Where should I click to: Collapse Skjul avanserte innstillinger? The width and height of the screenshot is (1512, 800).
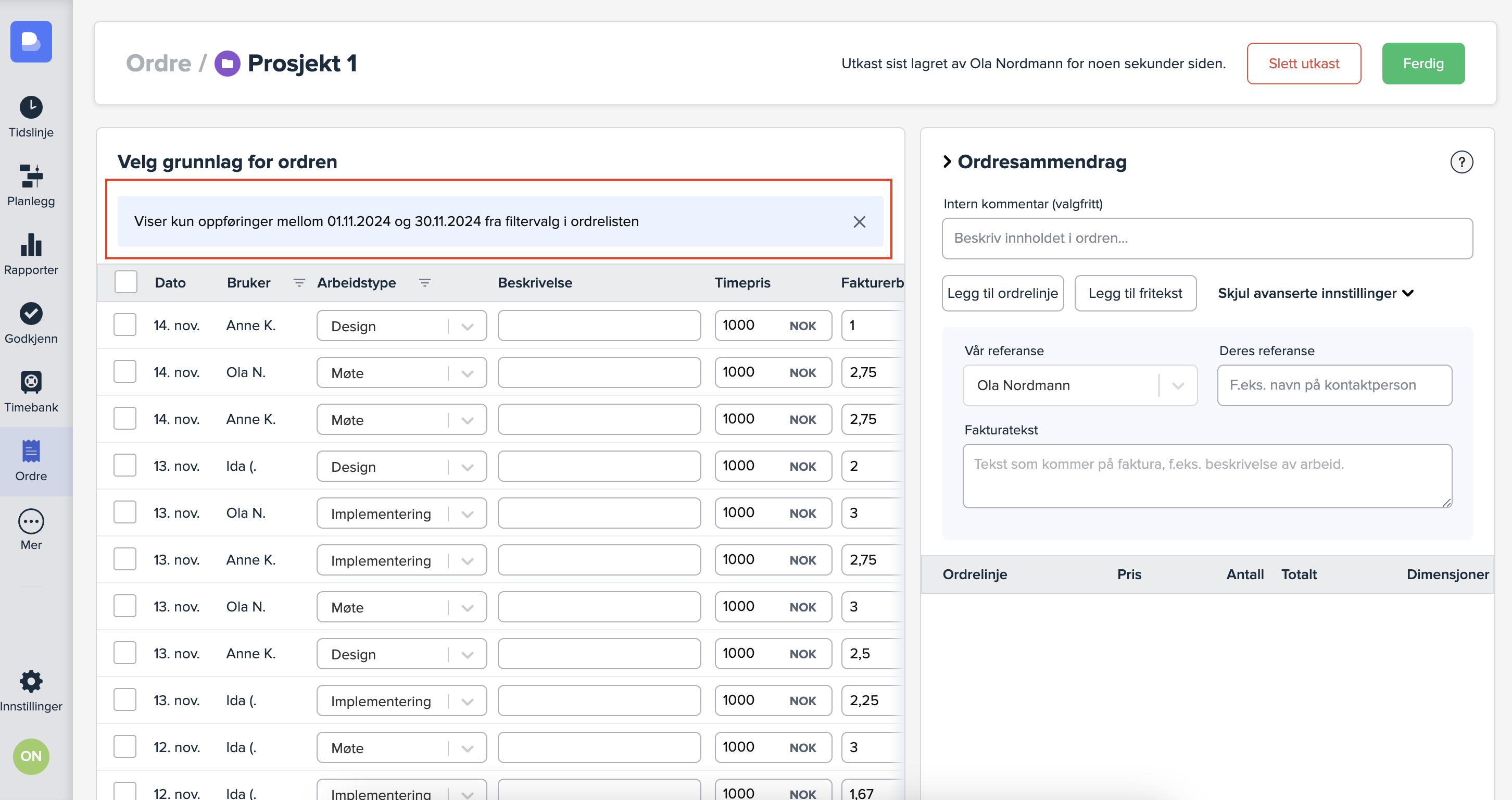(1315, 293)
